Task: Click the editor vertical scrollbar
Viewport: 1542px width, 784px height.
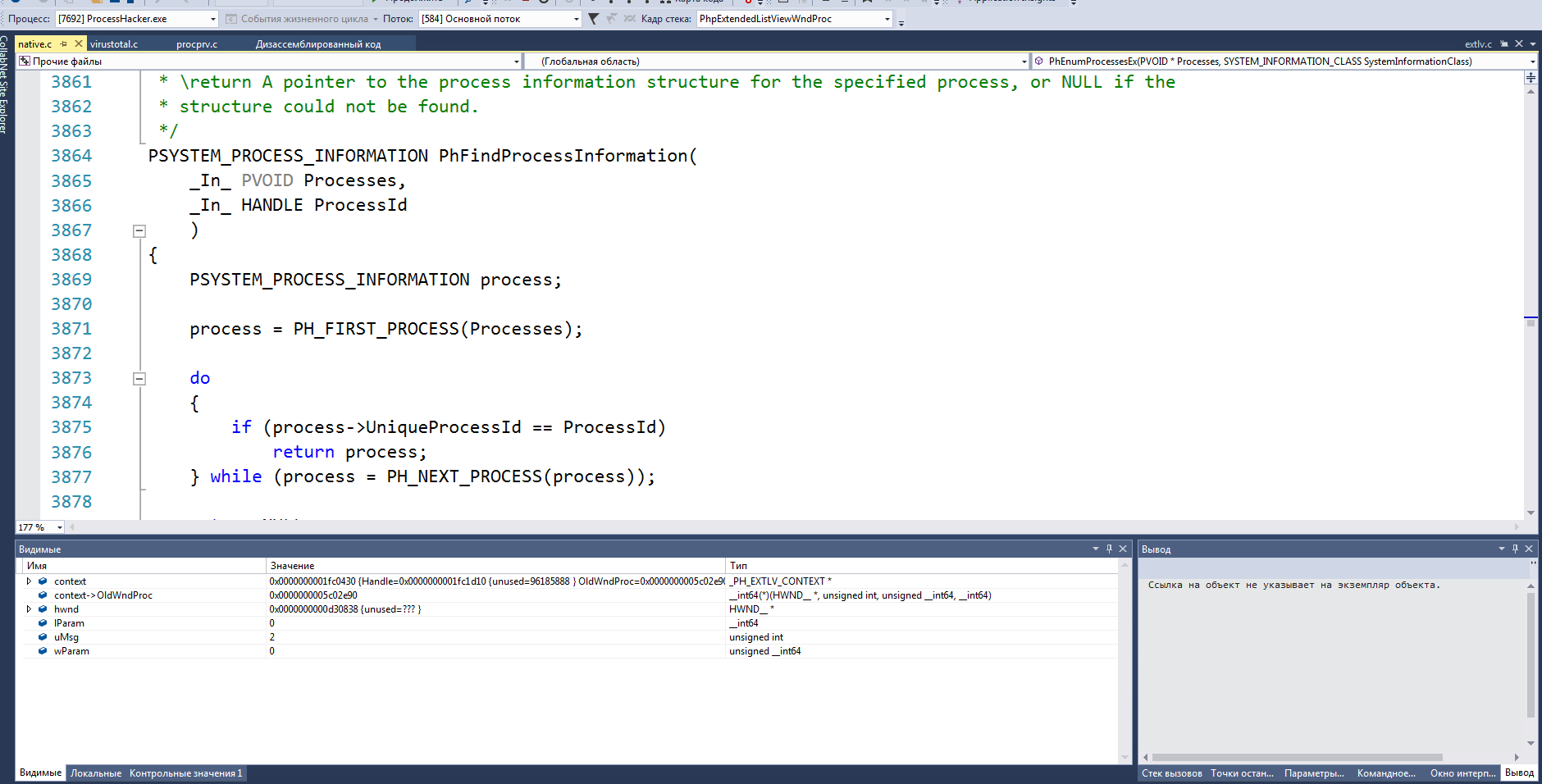Action: click(x=1531, y=301)
